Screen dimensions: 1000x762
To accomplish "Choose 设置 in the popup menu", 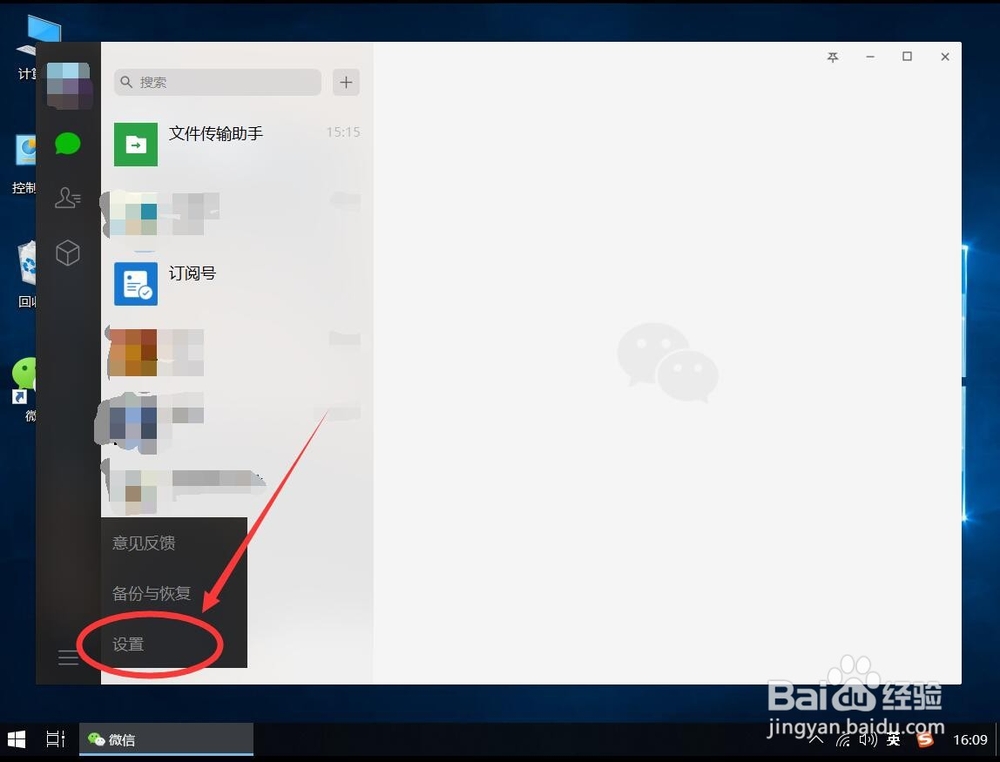I will pyautogui.click(x=128, y=644).
